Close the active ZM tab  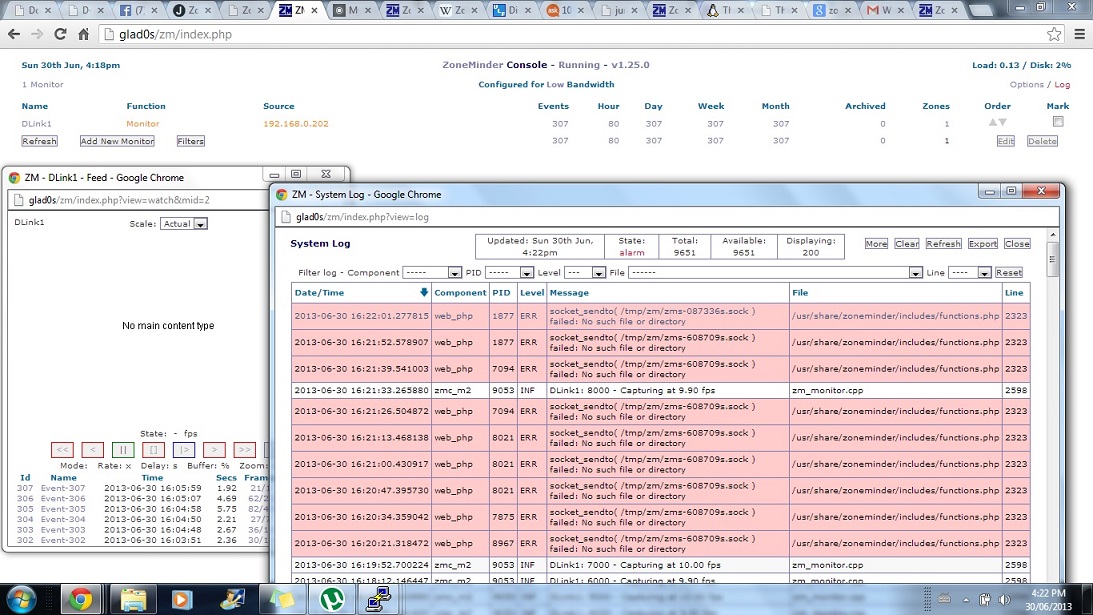pyautogui.click(x=314, y=10)
